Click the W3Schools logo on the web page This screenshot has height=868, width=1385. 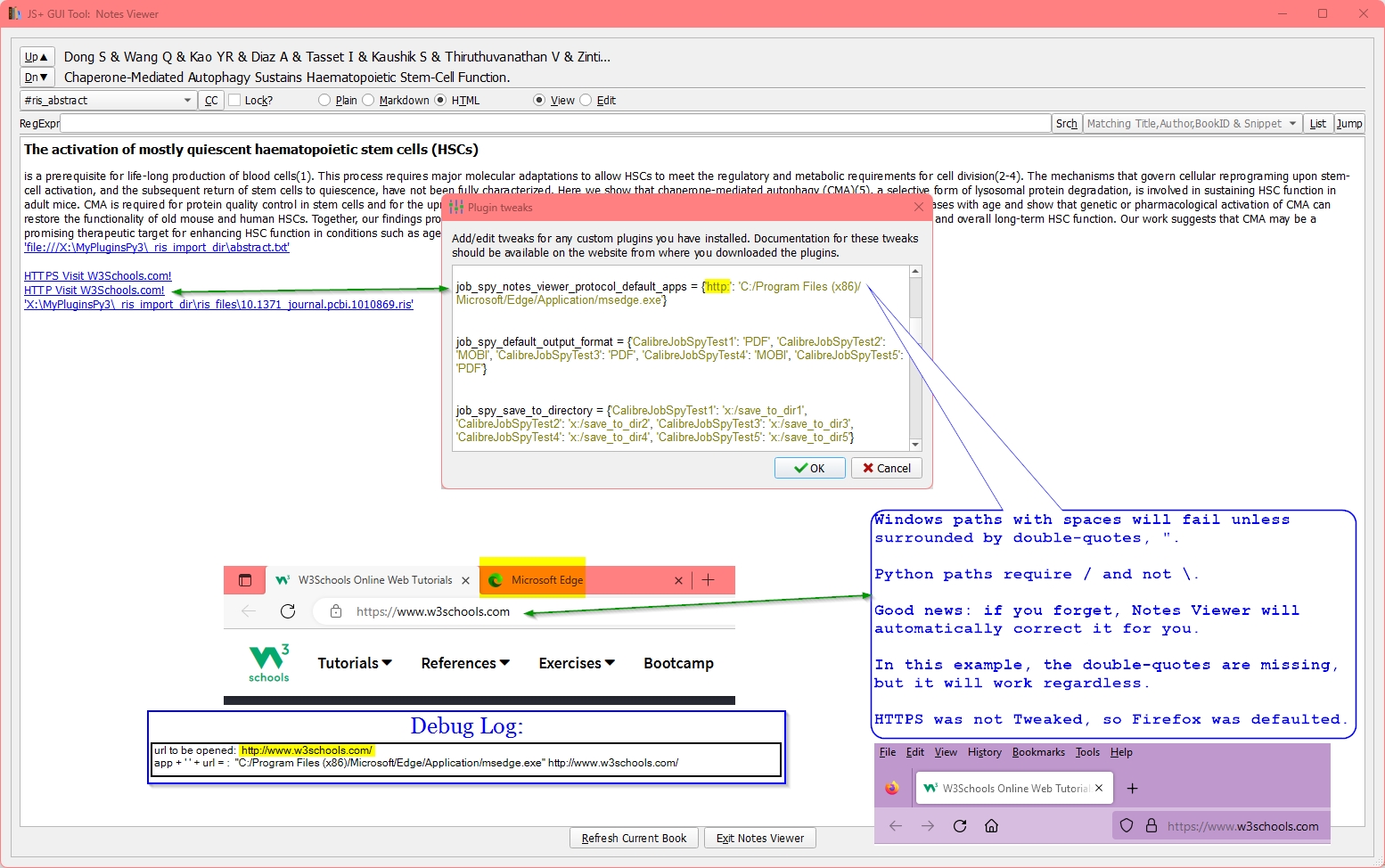(x=269, y=663)
